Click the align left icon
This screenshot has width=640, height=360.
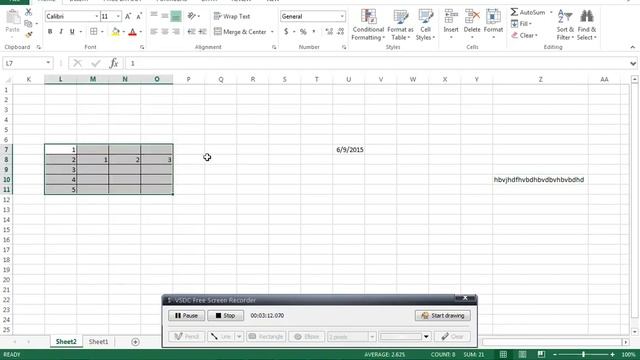pos(154,31)
